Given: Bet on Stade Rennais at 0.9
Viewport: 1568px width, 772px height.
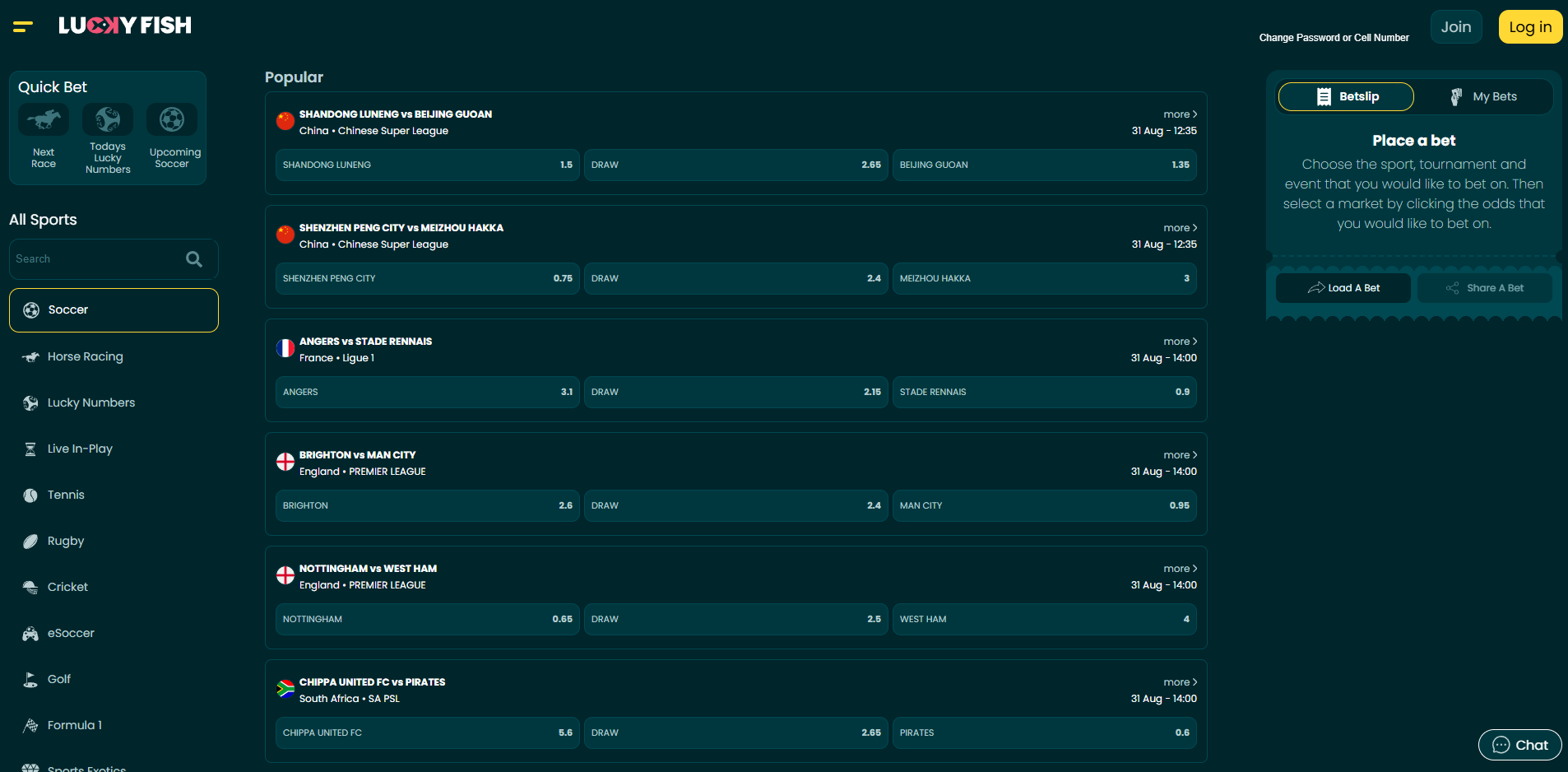Looking at the screenshot, I should (x=1045, y=392).
